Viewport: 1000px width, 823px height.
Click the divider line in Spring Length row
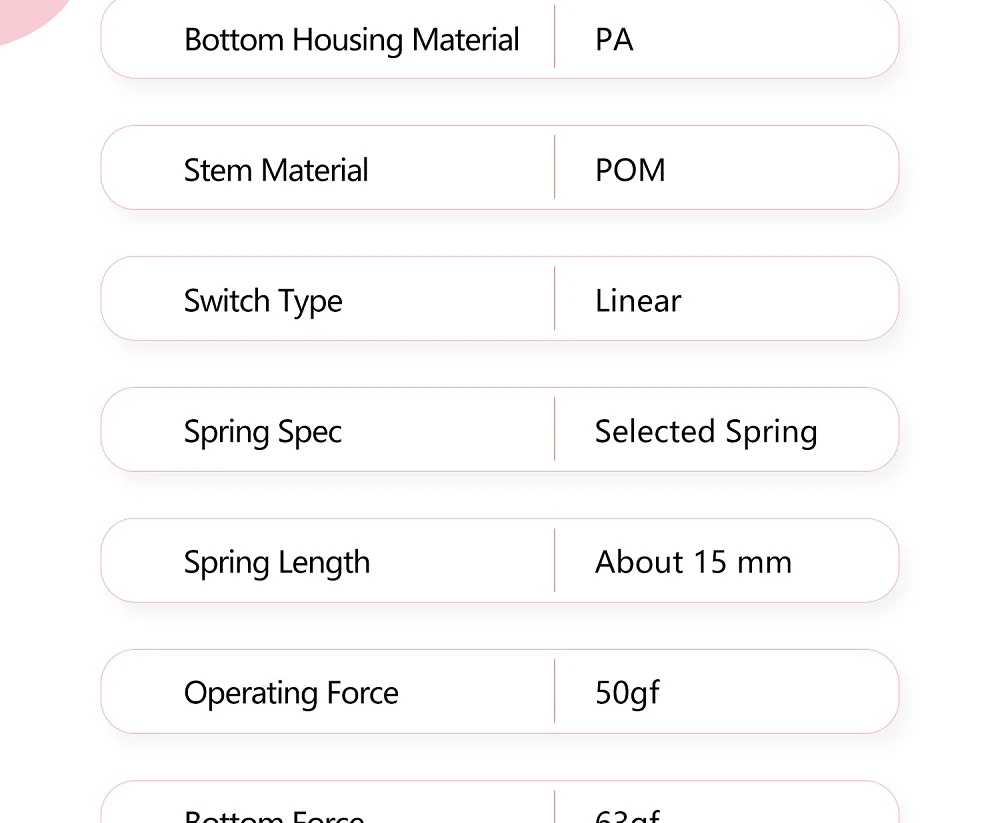pyautogui.click(x=555, y=560)
